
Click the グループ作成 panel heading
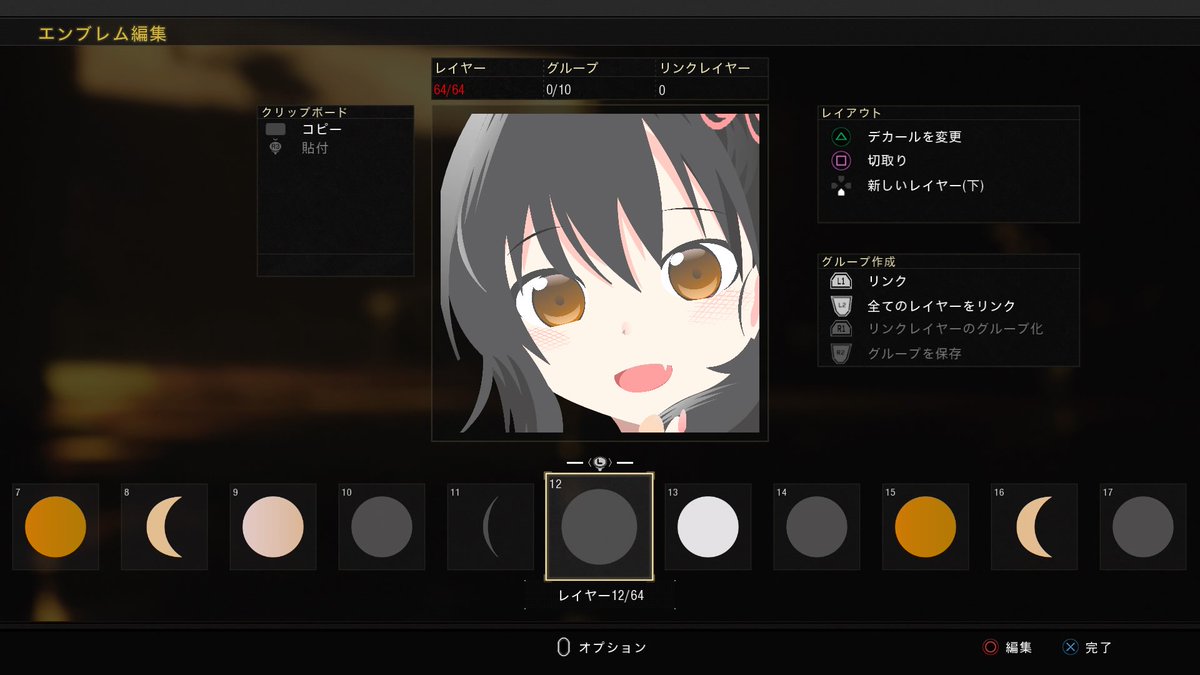(x=858, y=261)
